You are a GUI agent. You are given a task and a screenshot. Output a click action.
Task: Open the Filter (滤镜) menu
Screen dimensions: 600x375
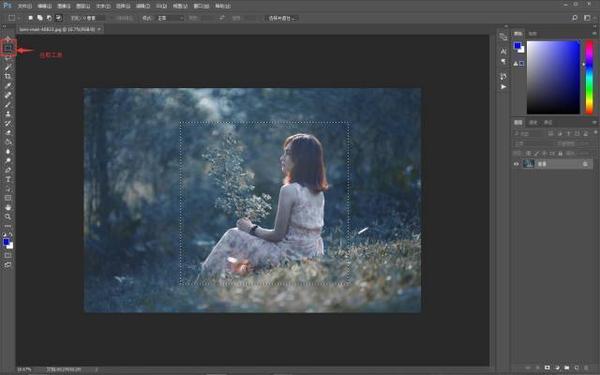tap(143, 6)
